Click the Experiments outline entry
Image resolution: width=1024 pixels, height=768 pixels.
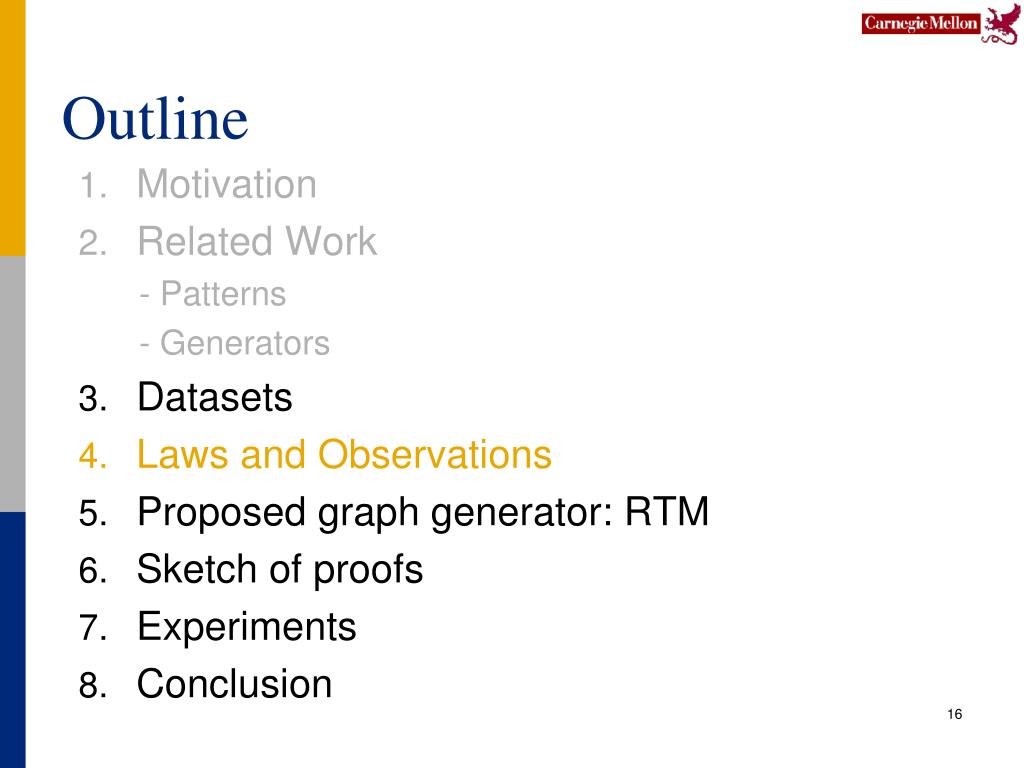(x=247, y=628)
